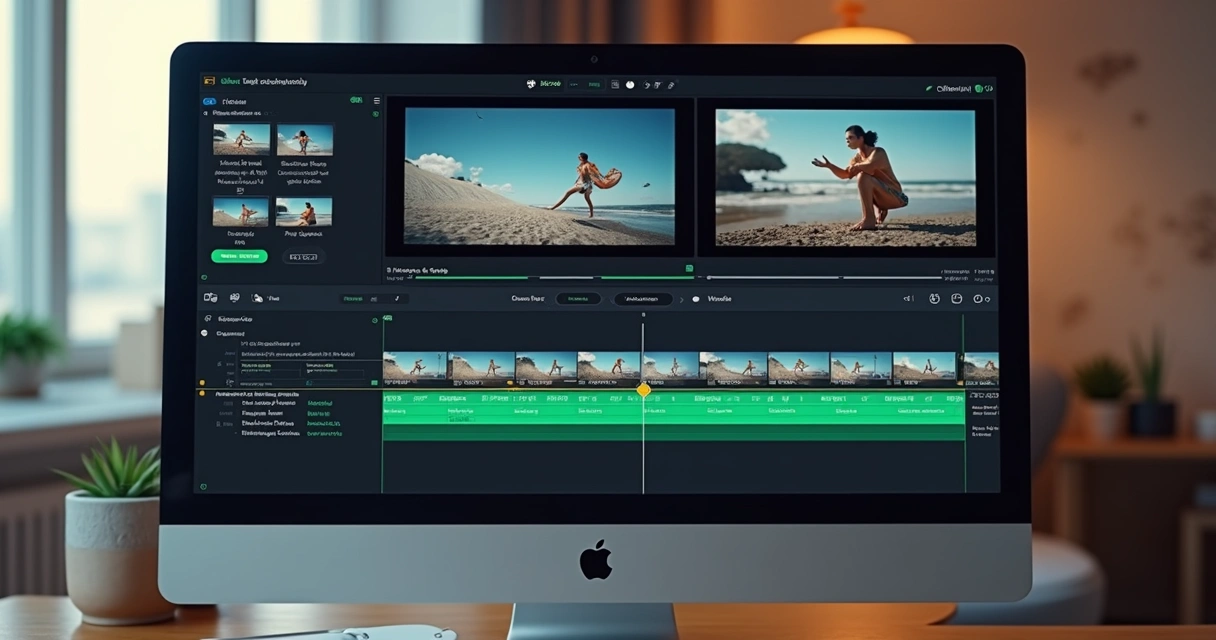Click the green-highlighted pill tab in the timeline toolbar
1216x640 pixels.
[x=578, y=299]
